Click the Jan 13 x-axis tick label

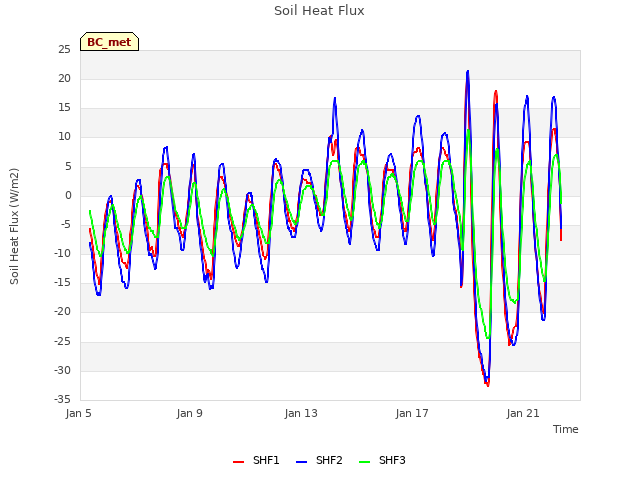tap(301, 413)
